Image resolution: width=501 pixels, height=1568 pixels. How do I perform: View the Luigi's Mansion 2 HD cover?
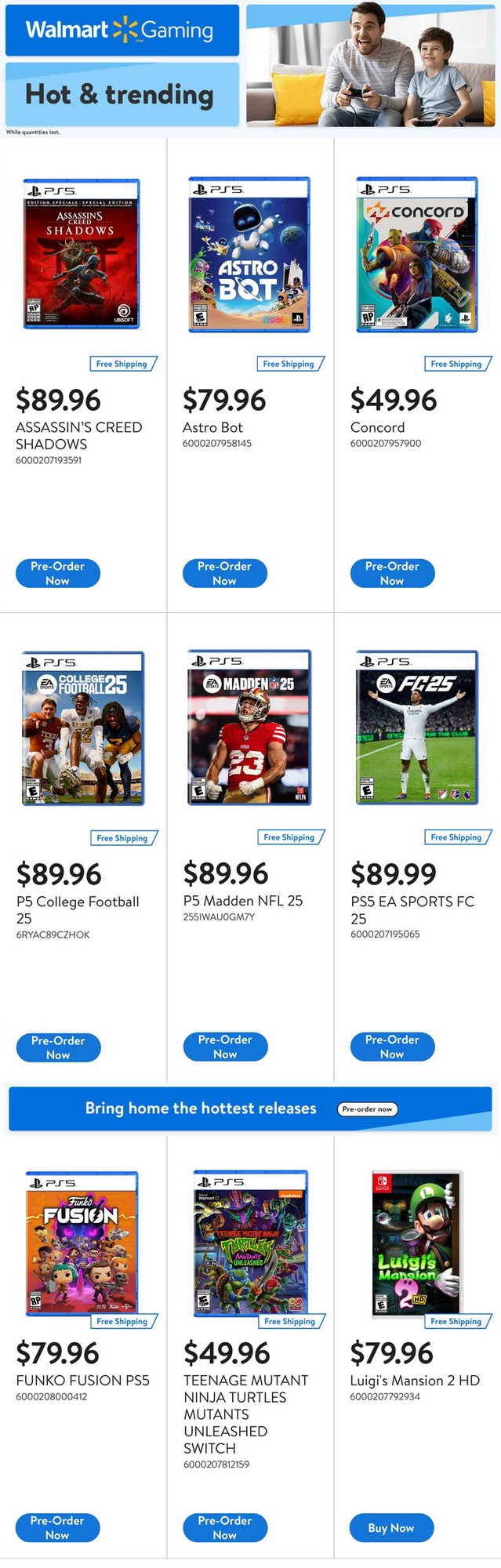pyautogui.click(x=417, y=1243)
